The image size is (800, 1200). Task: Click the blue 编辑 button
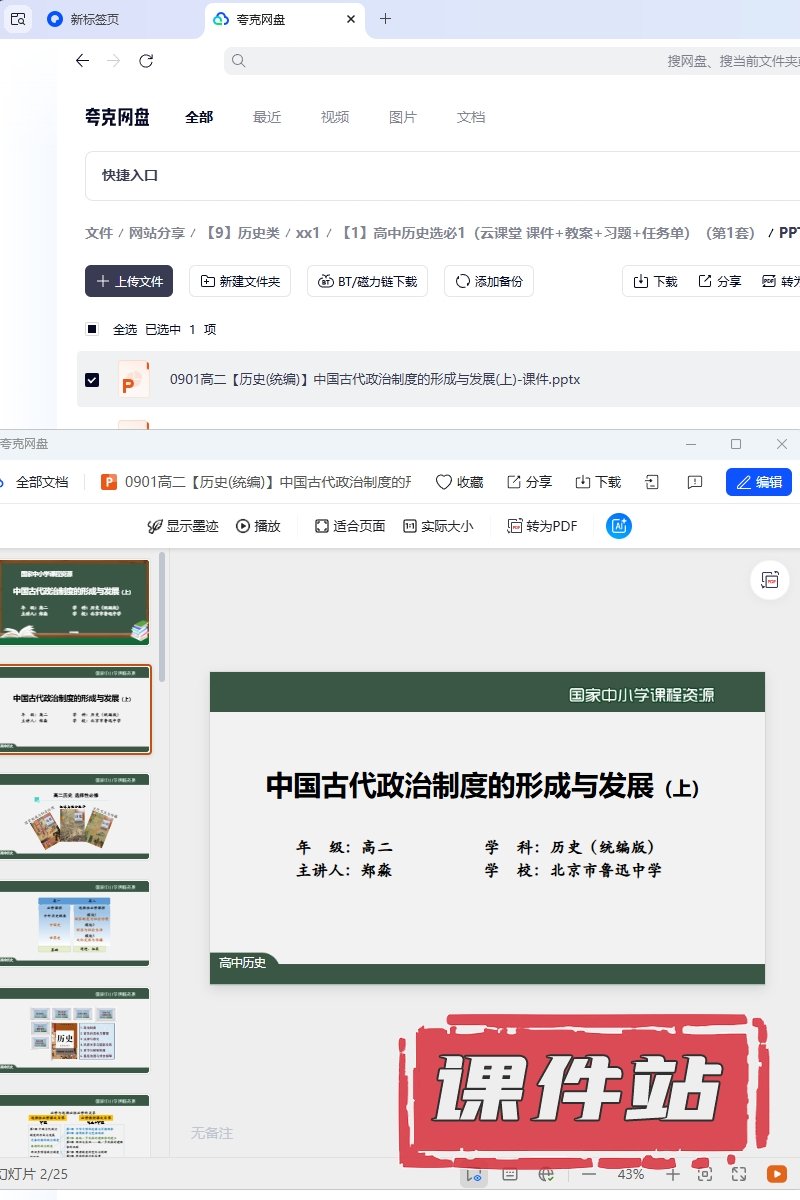coord(759,482)
